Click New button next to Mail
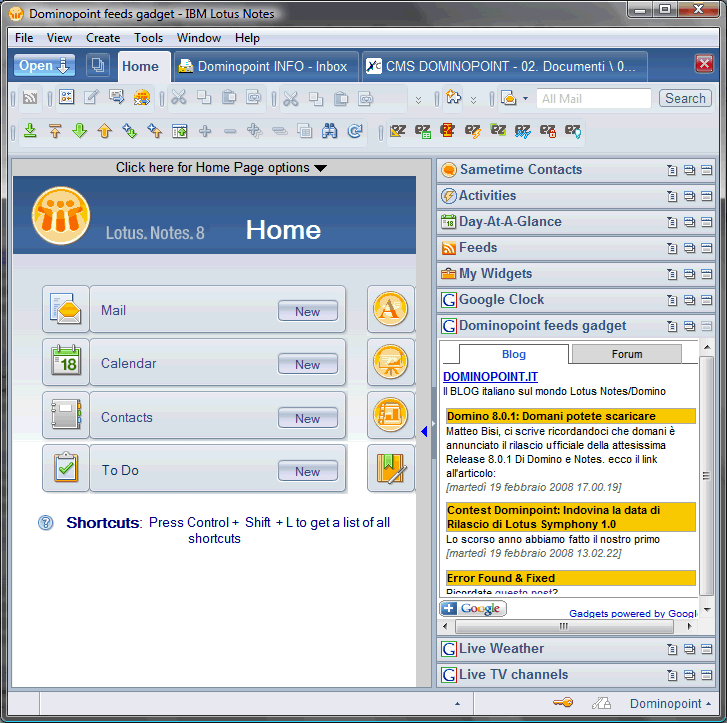Viewport: 727px width, 723px height. [x=307, y=311]
